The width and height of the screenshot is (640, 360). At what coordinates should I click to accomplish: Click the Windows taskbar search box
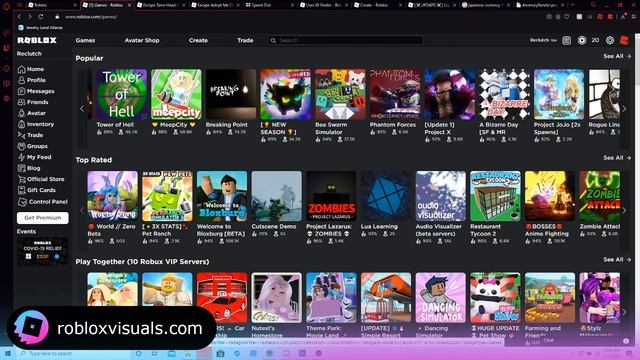76,353
